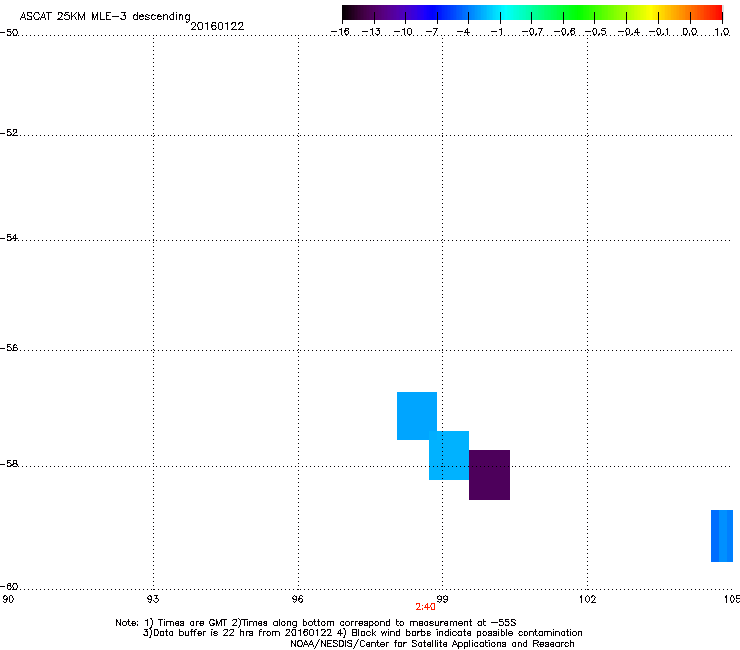Click the -54 latitude axis label
This screenshot has width=740, height=650.
tap(9, 237)
